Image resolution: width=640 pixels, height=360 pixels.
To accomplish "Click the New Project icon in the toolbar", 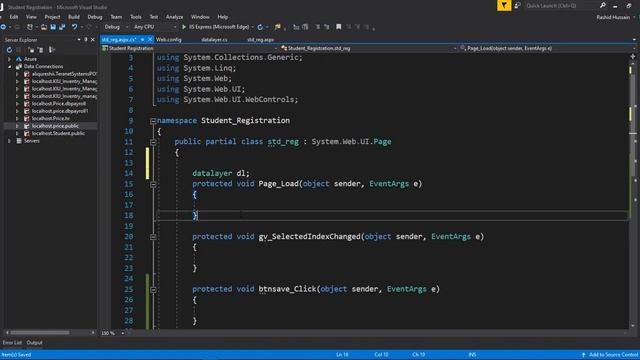I will [30, 27].
